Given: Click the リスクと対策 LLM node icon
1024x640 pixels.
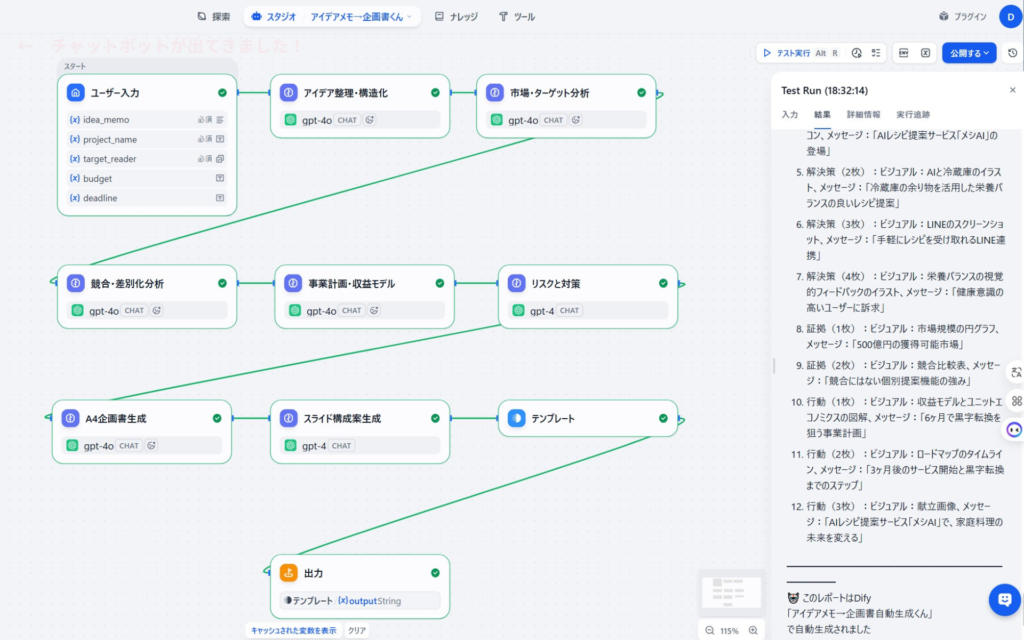Looking at the screenshot, I should pos(517,283).
